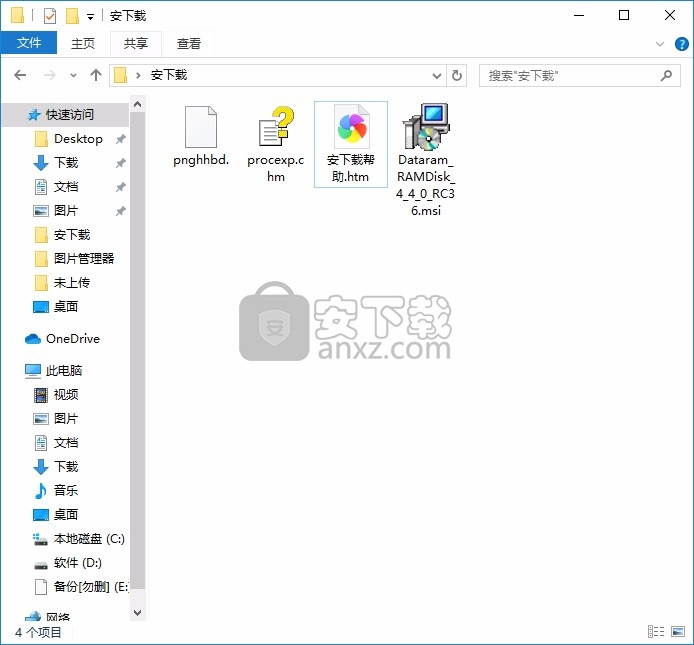Open 网络 in the navigation pane

(x=47, y=616)
